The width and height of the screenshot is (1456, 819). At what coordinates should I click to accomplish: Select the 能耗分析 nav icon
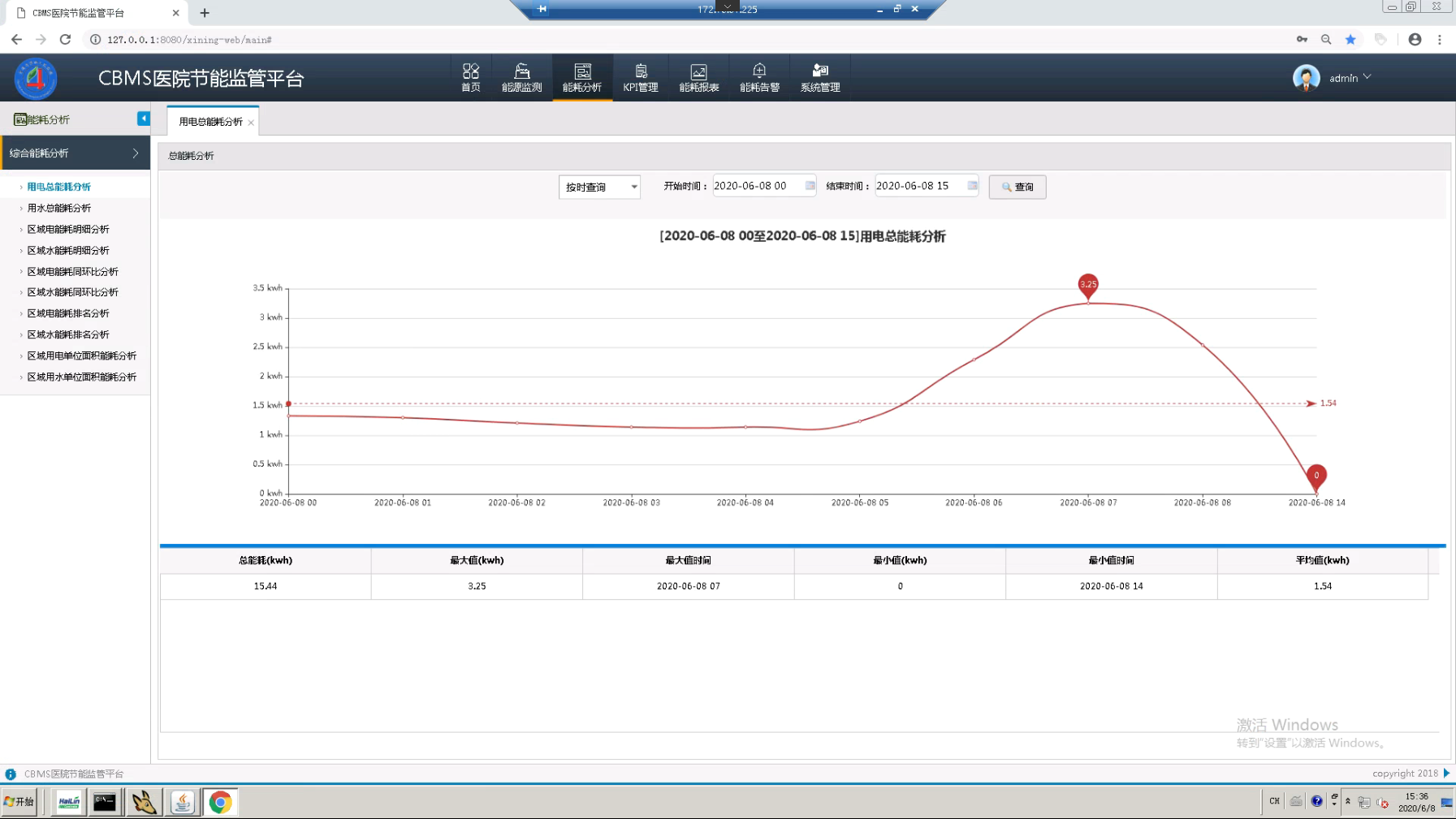pos(582,78)
